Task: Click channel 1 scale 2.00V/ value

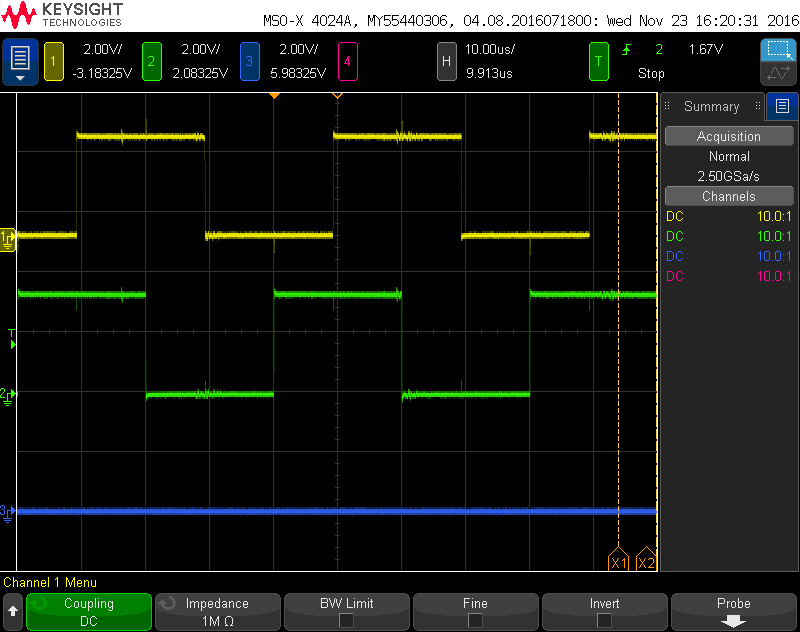Action: (x=103, y=49)
